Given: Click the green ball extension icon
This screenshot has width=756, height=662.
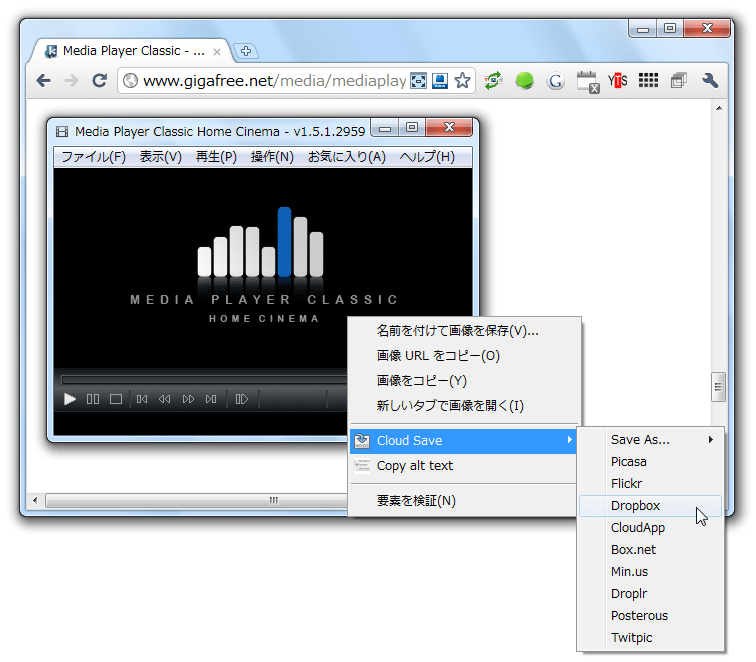Looking at the screenshot, I should 525,81.
